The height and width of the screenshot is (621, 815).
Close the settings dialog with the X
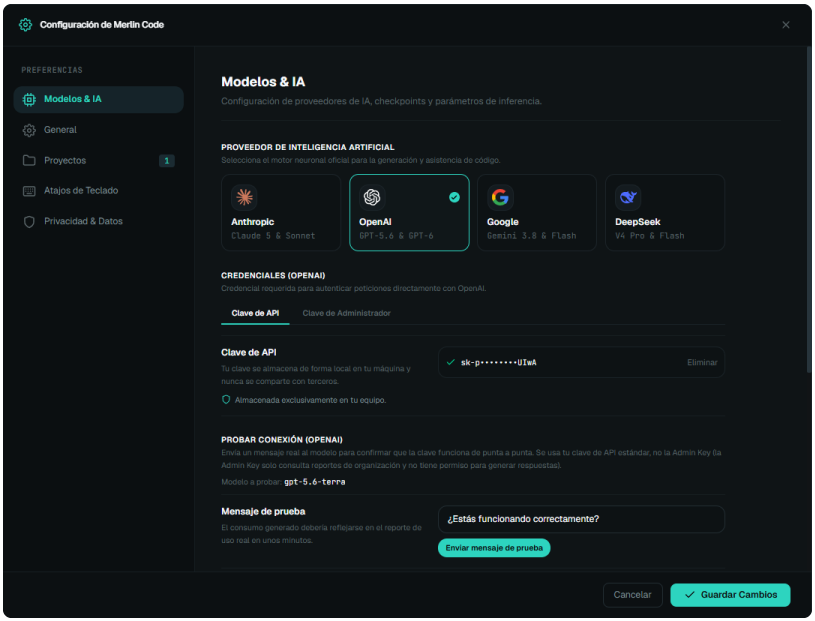pyautogui.click(x=786, y=24)
